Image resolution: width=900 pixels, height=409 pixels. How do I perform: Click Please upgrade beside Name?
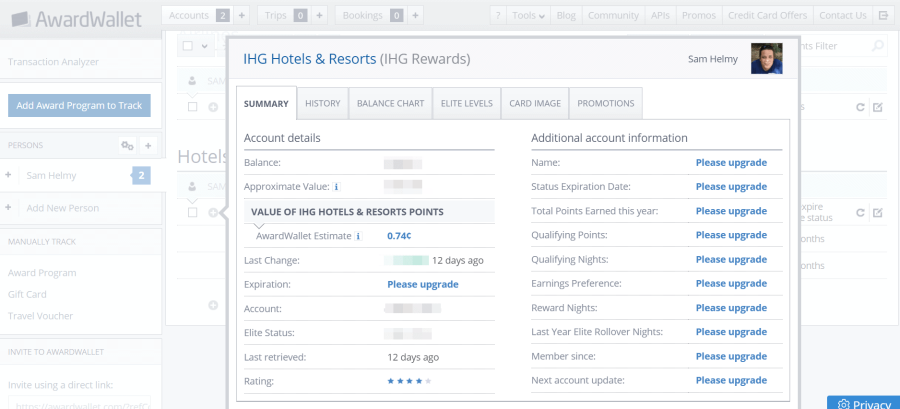point(731,163)
